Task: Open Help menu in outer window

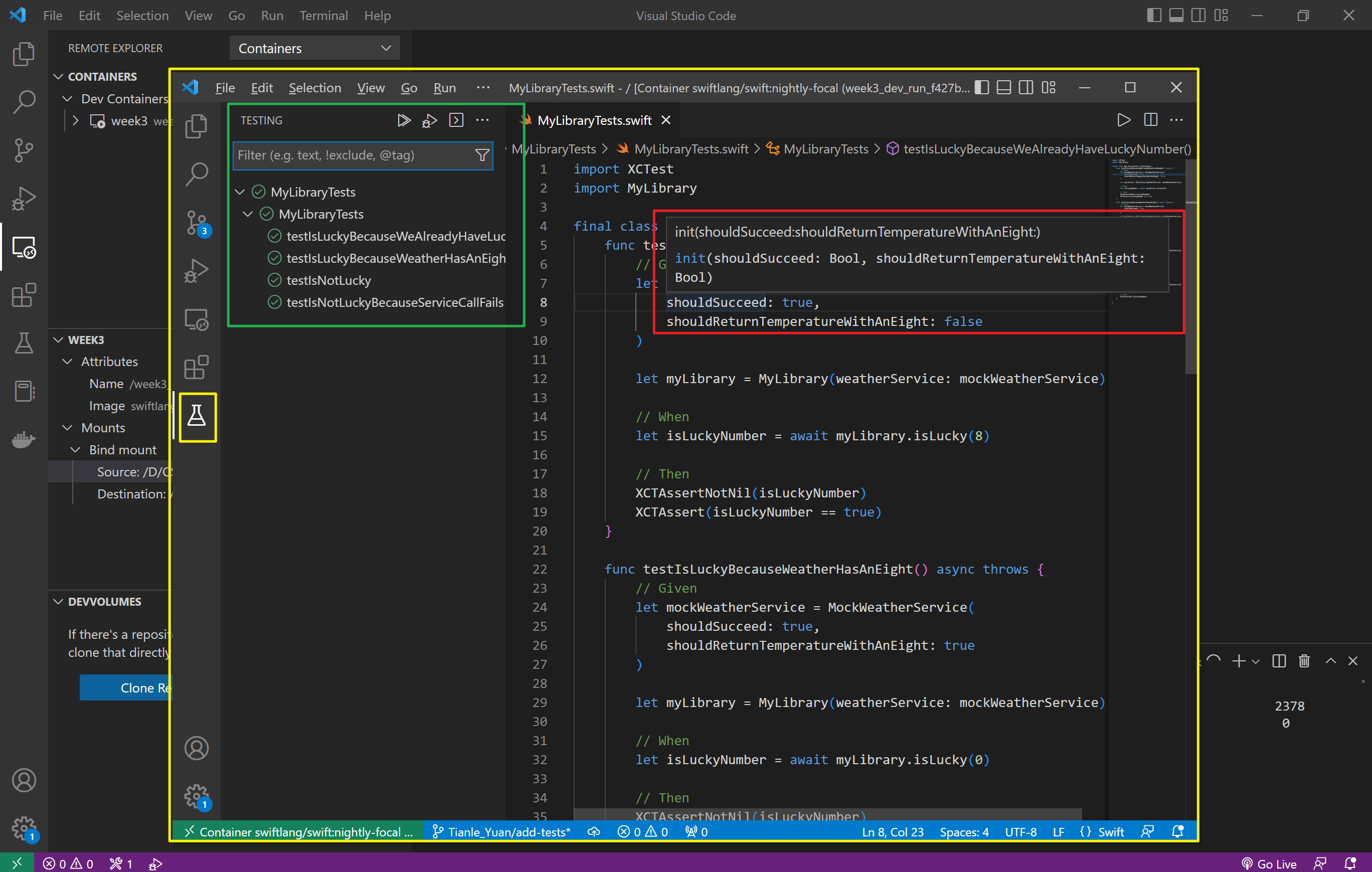Action: click(x=377, y=16)
